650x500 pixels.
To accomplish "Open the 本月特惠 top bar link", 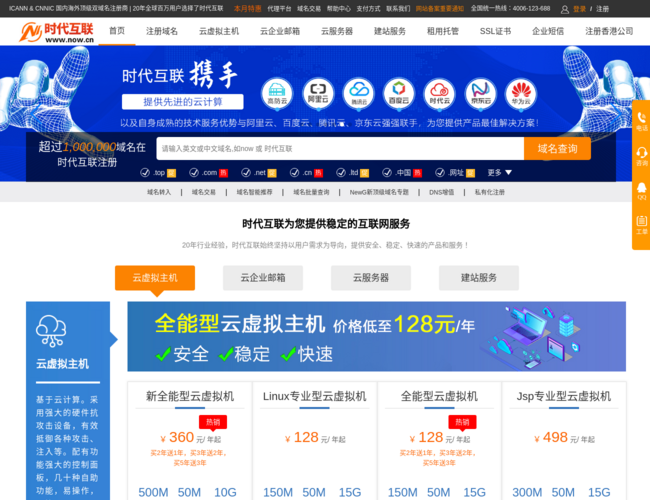I will [x=247, y=9].
